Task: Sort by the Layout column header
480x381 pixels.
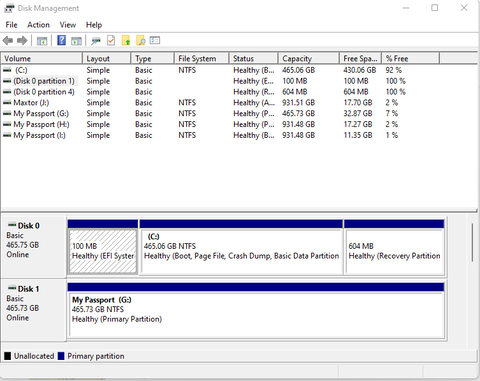Action: pyautogui.click(x=106, y=58)
